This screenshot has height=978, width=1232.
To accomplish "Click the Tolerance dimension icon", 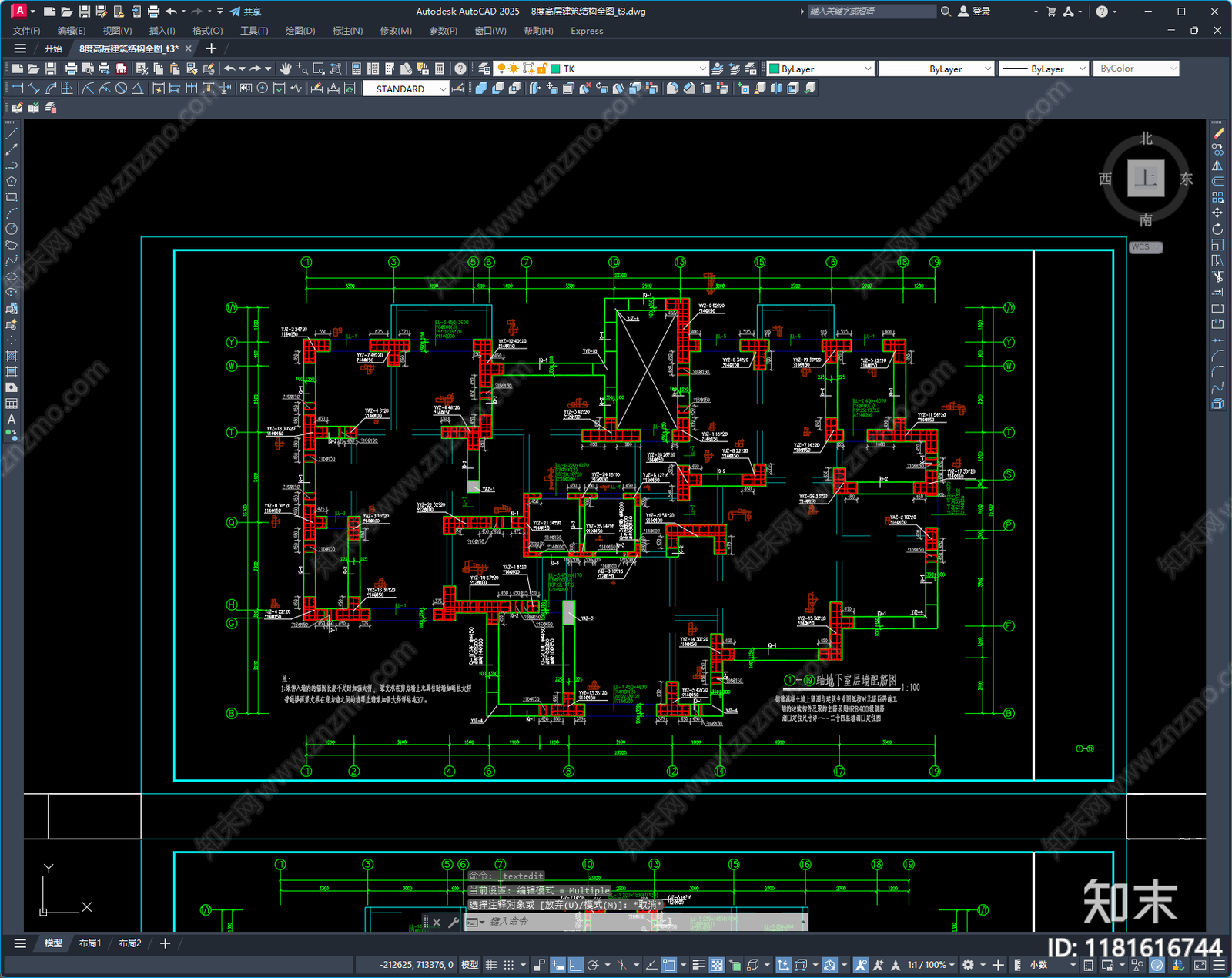I will click(x=246, y=89).
